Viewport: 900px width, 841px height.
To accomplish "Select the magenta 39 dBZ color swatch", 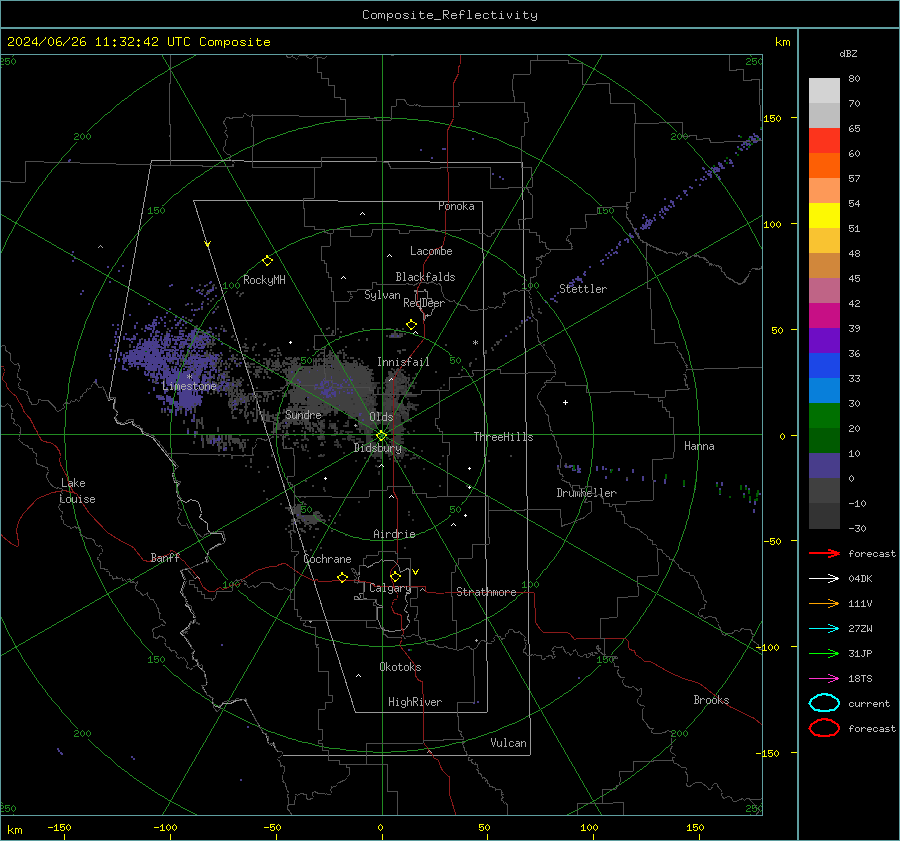I will (x=824, y=316).
